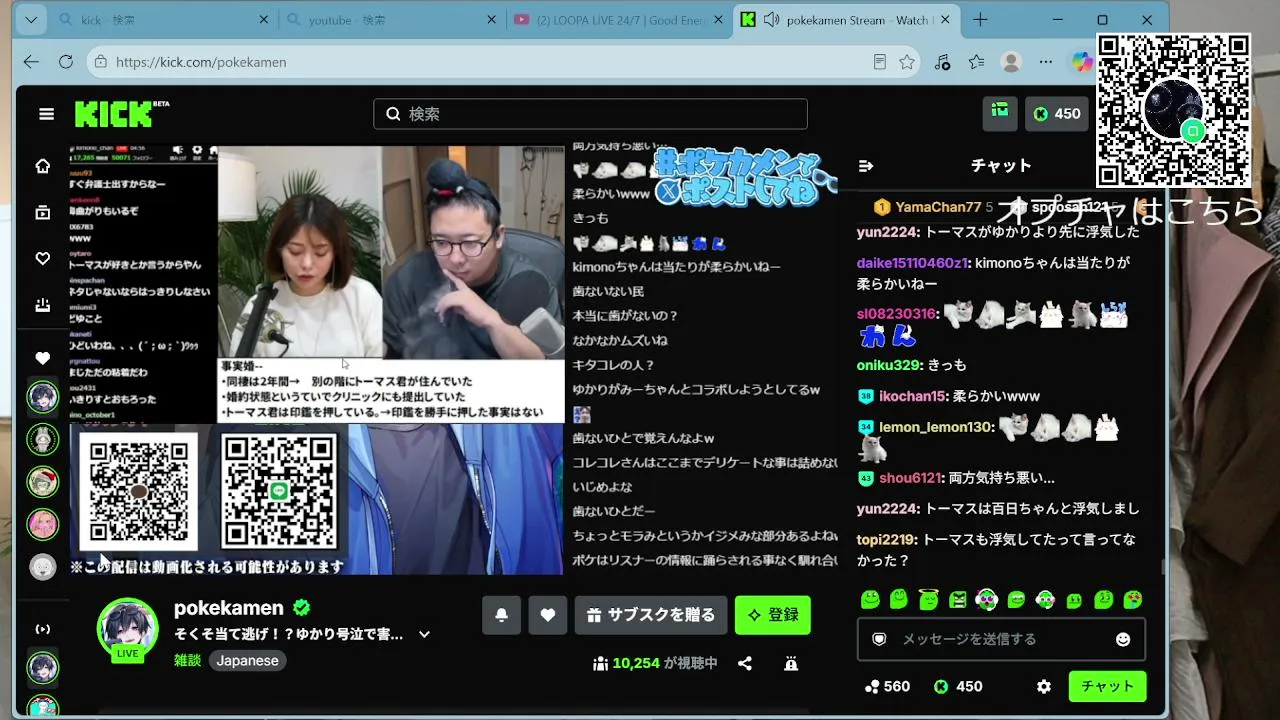This screenshot has width=1280, height=720.
Task: Insert the halo emote in chat
Action: (928, 600)
